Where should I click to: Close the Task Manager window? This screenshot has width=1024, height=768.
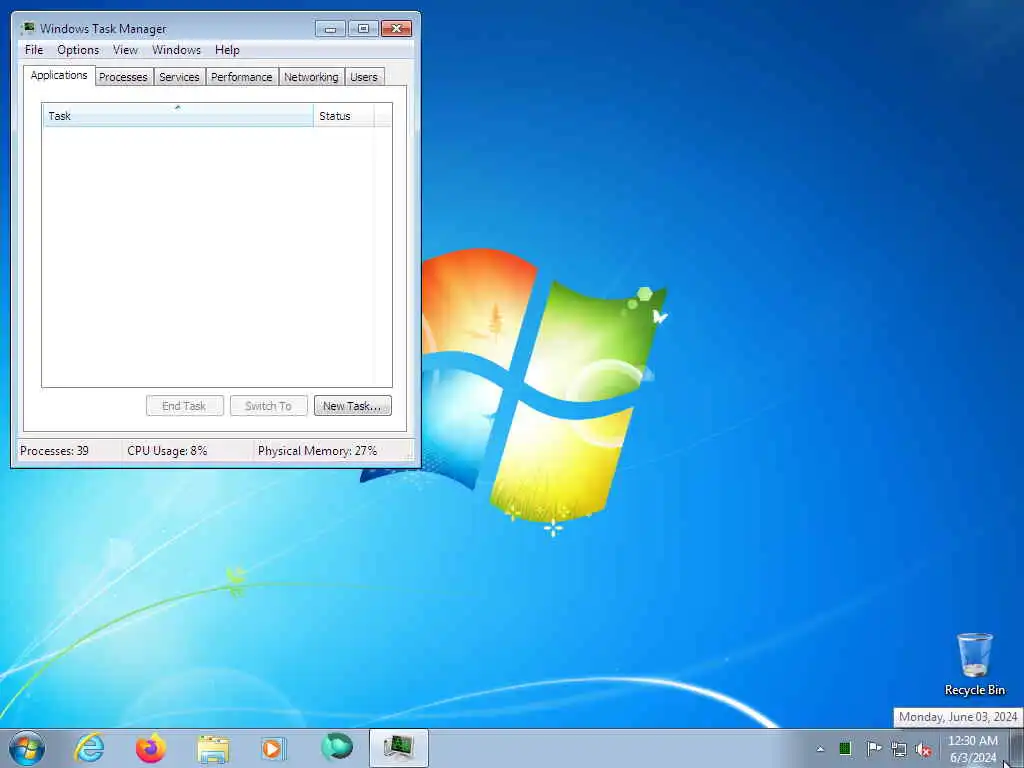point(396,28)
